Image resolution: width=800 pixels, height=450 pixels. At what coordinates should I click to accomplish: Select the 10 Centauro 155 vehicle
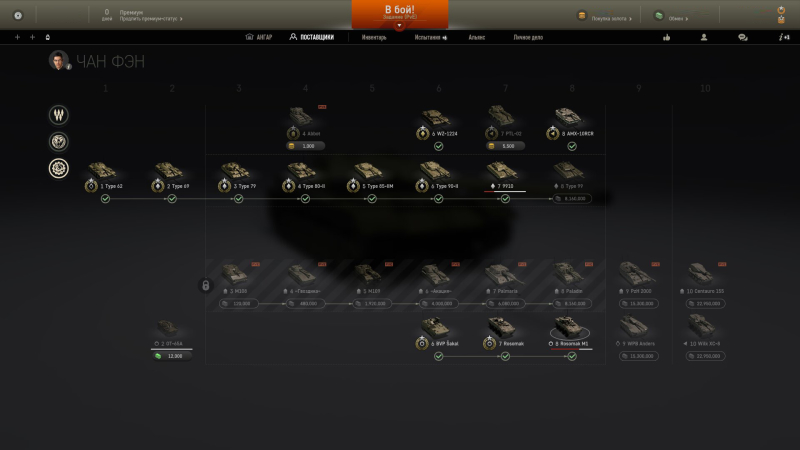coord(704,279)
